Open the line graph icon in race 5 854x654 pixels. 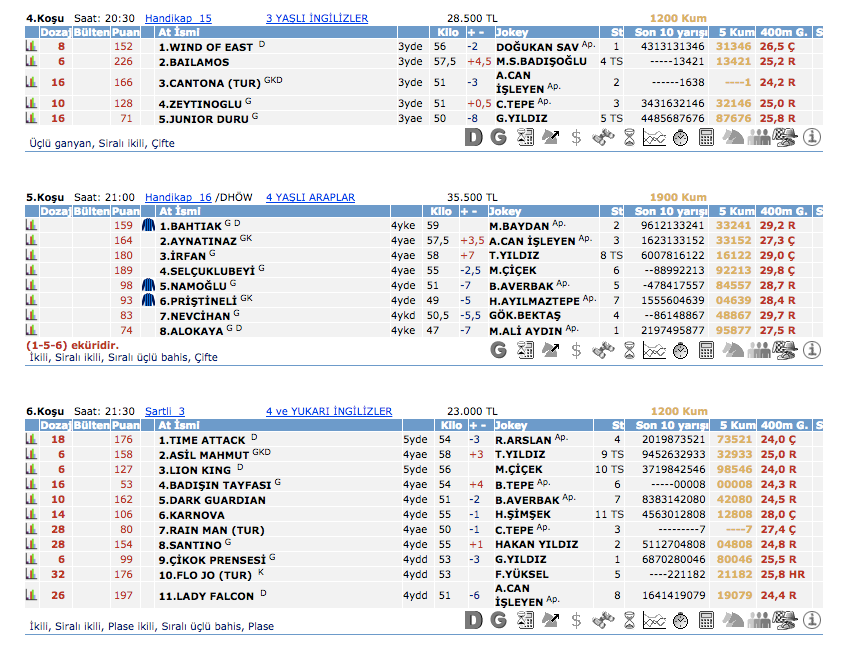[x=654, y=350]
